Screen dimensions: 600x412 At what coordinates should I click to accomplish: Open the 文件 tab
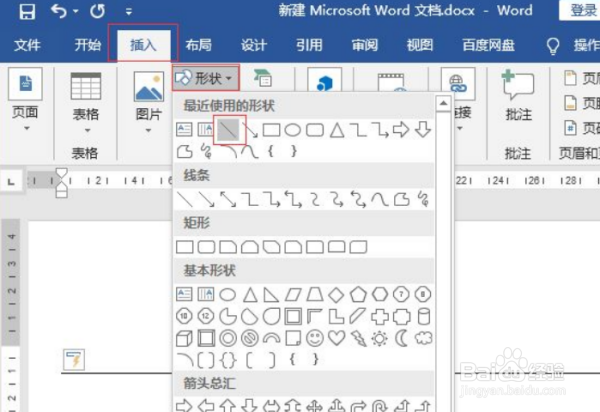coord(27,45)
